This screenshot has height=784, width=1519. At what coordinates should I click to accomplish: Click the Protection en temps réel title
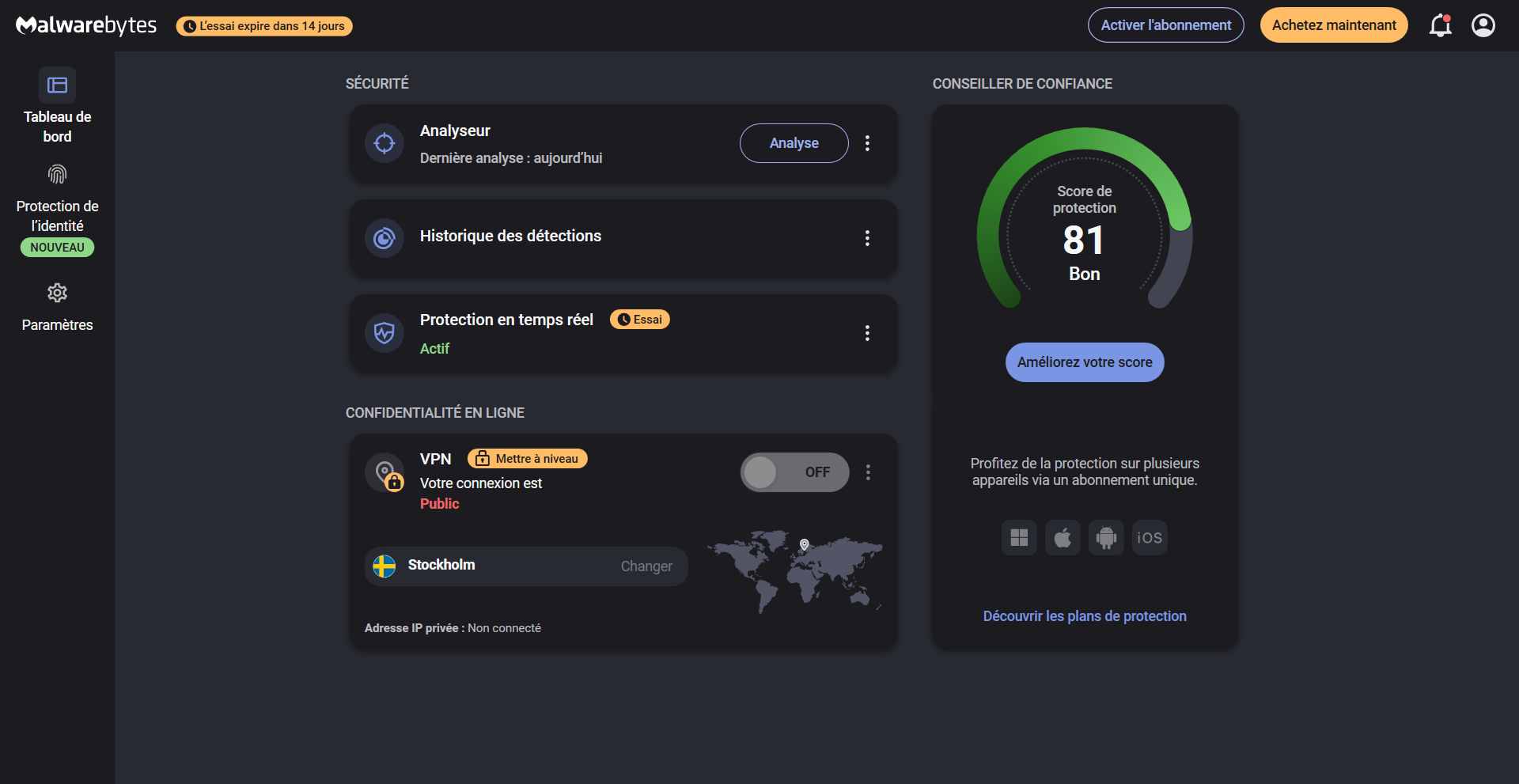click(x=506, y=320)
